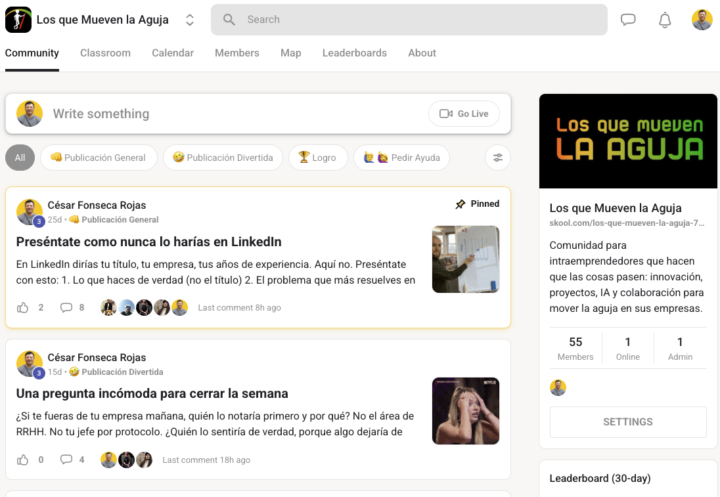Filter posts by Publicación Divertida
Viewport: 720px width, 497px height.
[223, 158]
